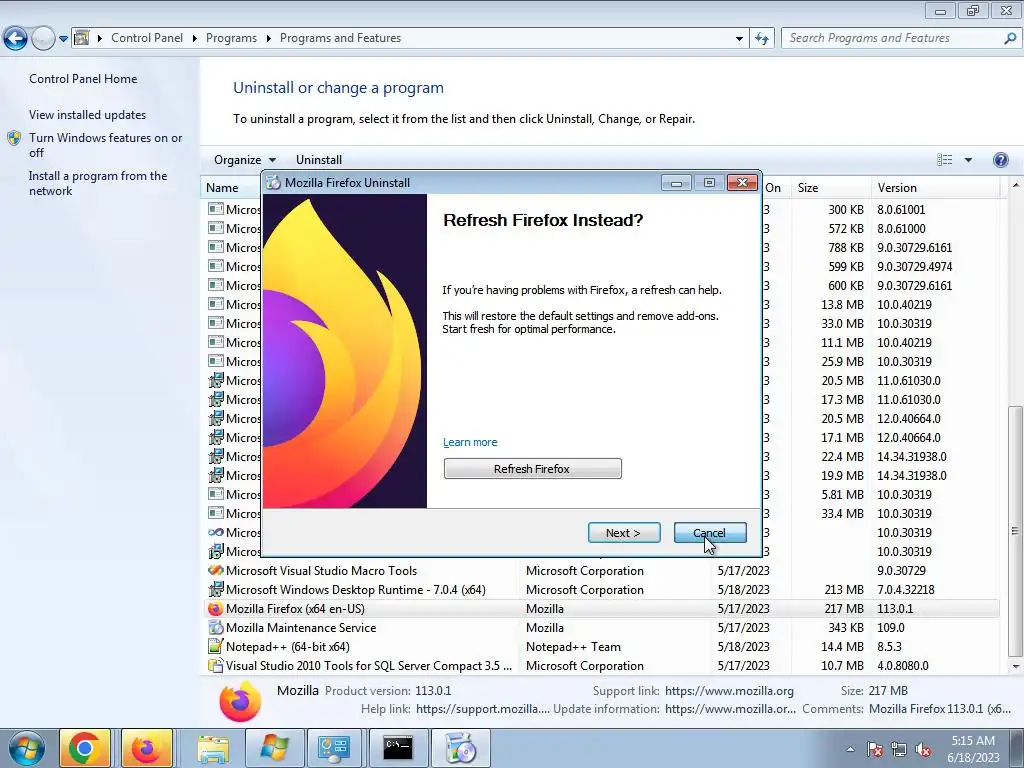Click the Notepad++ row icon

point(215,647)
